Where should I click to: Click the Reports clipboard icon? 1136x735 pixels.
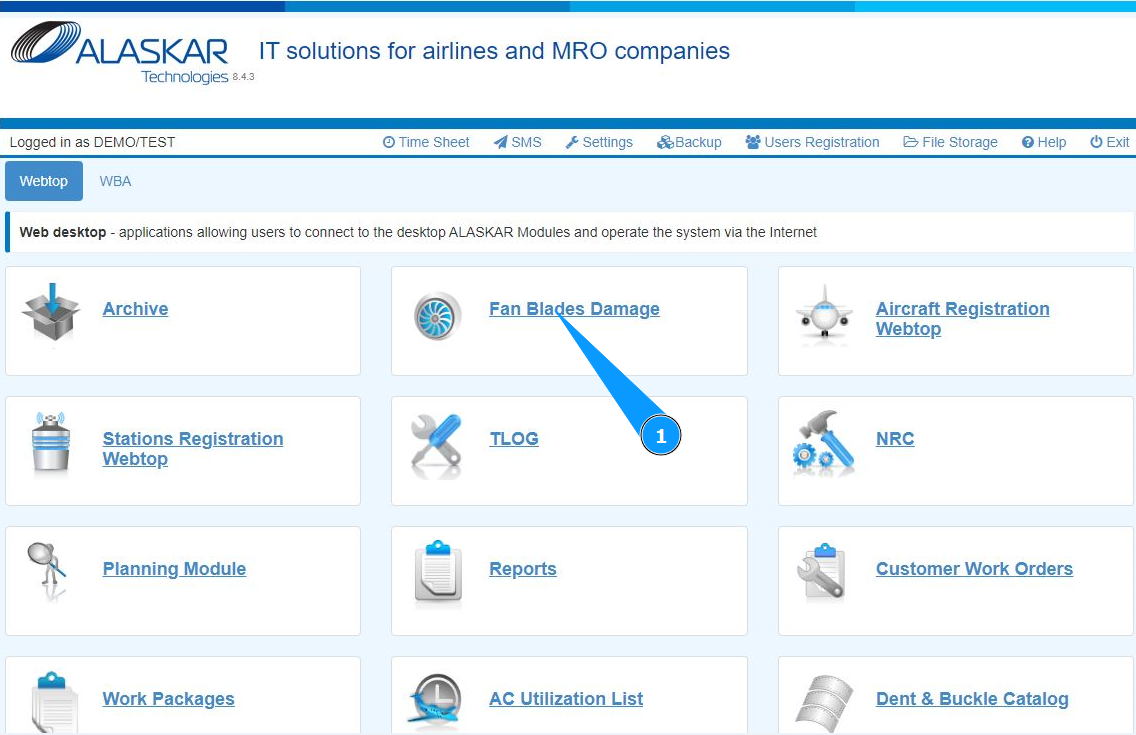[438, 571]
